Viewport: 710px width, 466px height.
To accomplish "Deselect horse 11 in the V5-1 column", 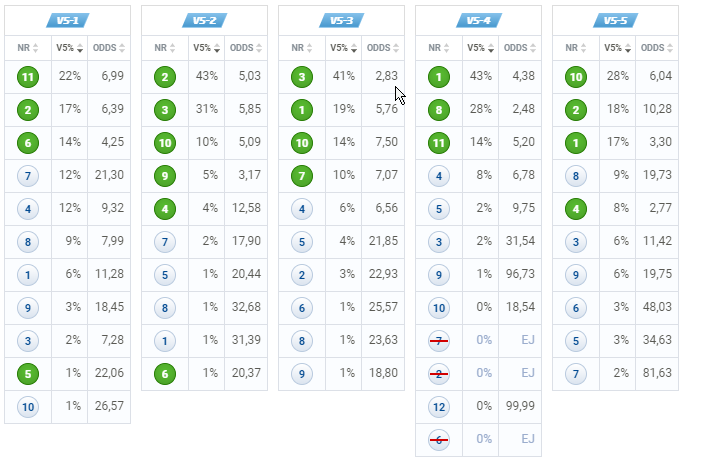I will click(x=28, y=77).
